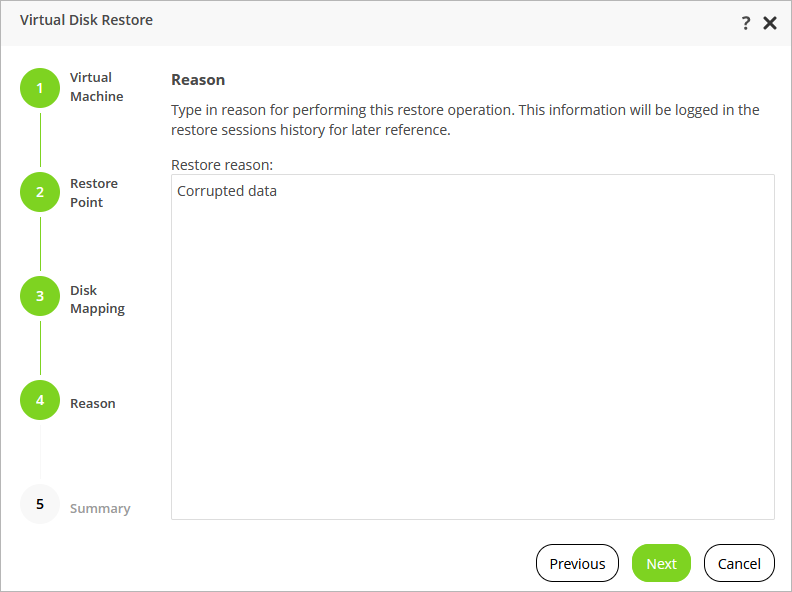Open the help question mark icon
The width and height of the screenshot is (792, 592).
coord(746,23)
